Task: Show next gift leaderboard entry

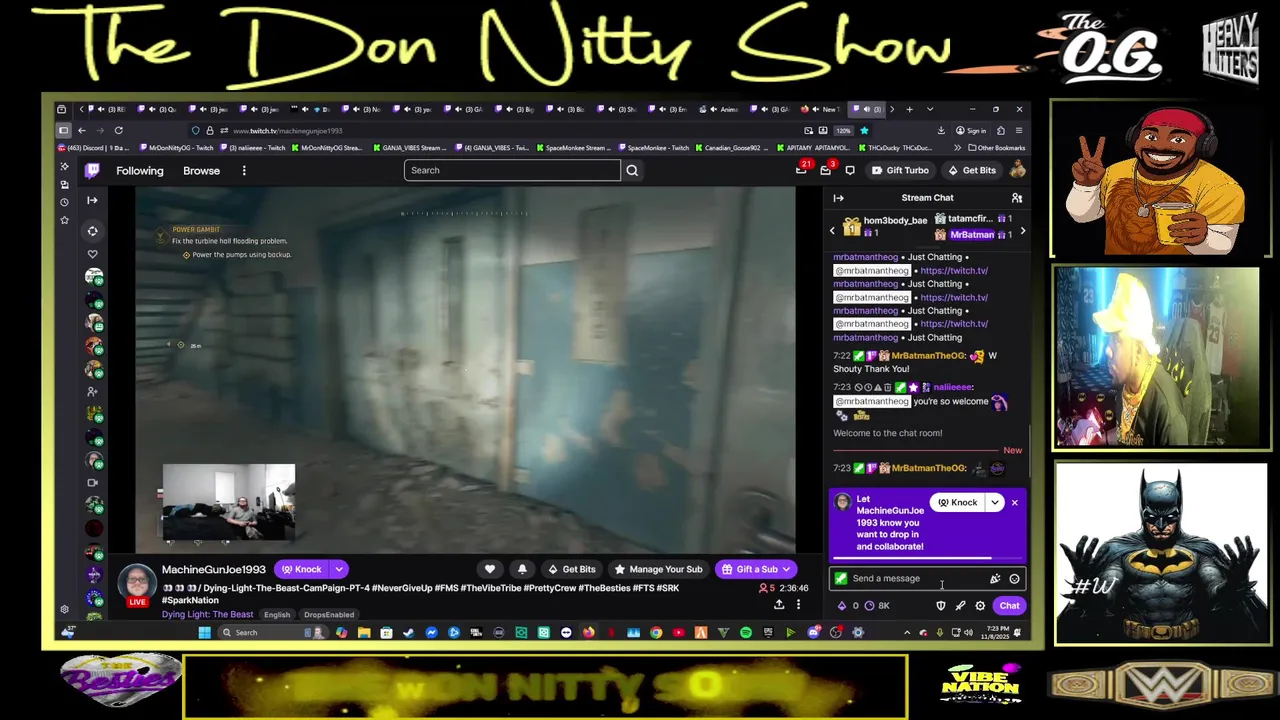Action: 1022,231
